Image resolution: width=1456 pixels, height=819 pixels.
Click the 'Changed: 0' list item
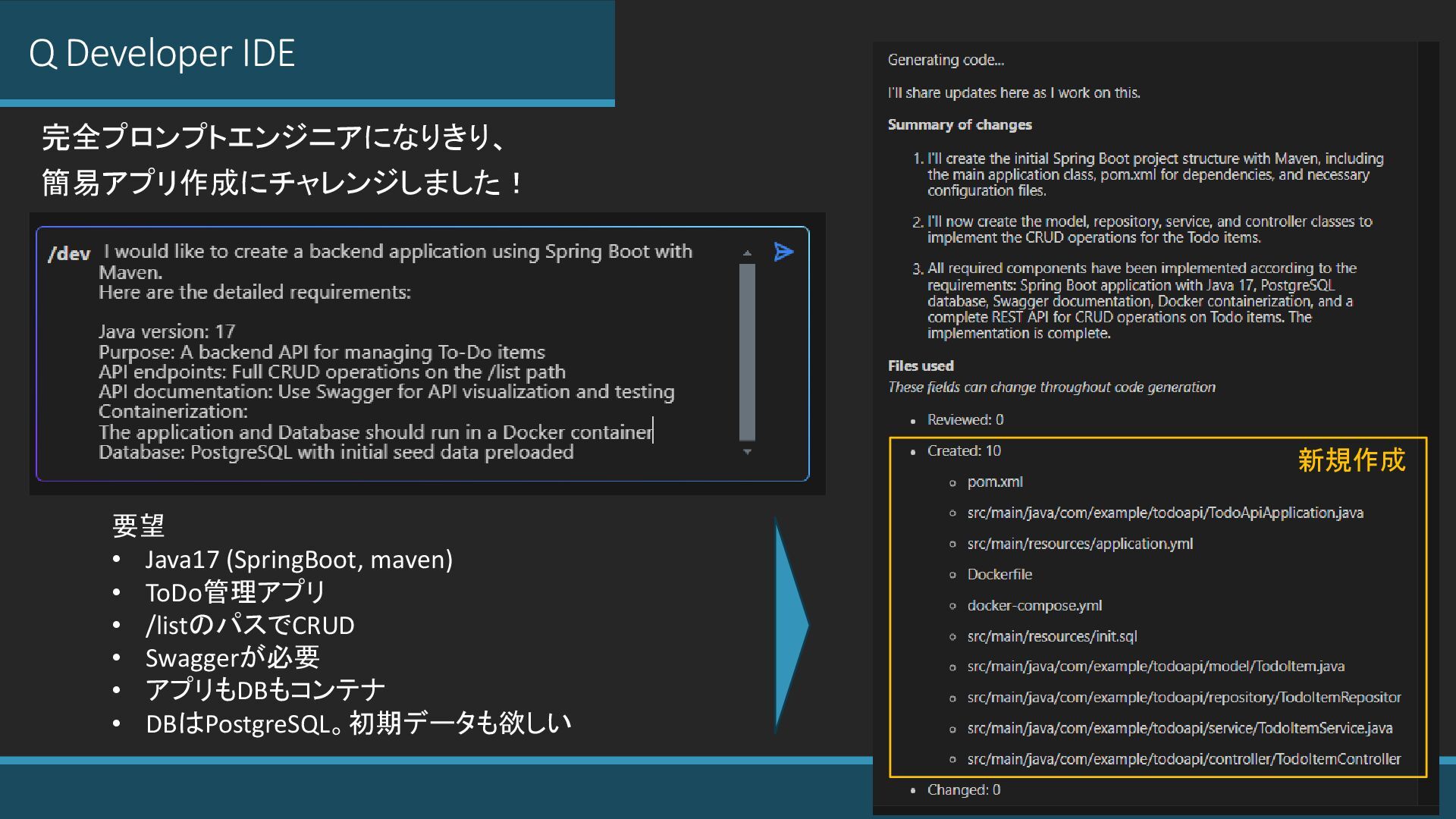pyautogui.click(x=963, y=790)
